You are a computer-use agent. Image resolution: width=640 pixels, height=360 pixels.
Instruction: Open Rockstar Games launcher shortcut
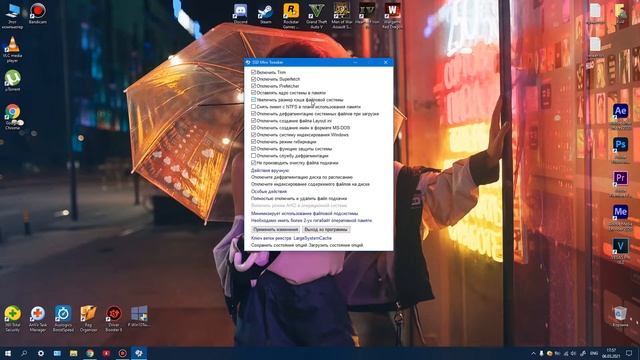point(291,16)
